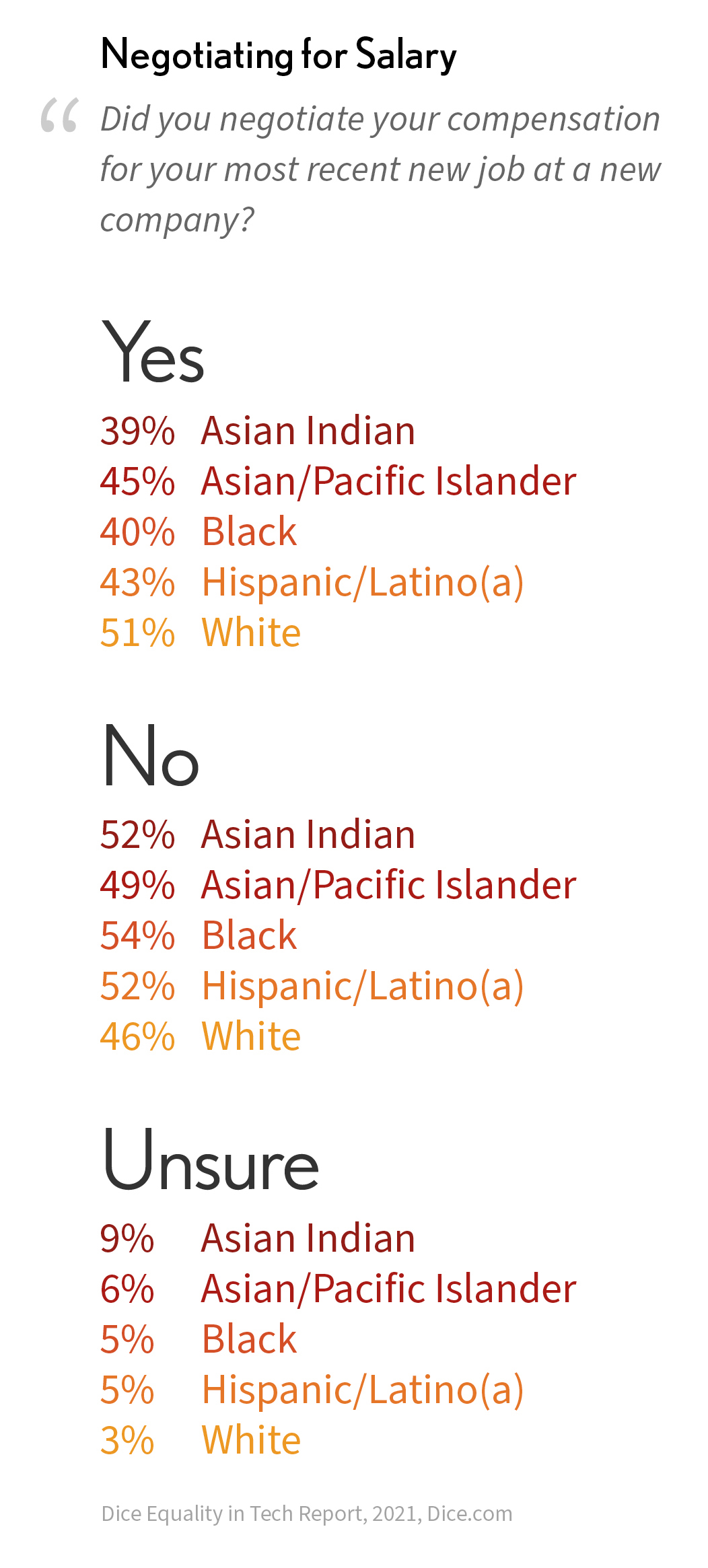The height and width of the screenshot is (1568, 708).
Task: Select 45% Asian/Pacific Islander under Yes
Action: 339,481
